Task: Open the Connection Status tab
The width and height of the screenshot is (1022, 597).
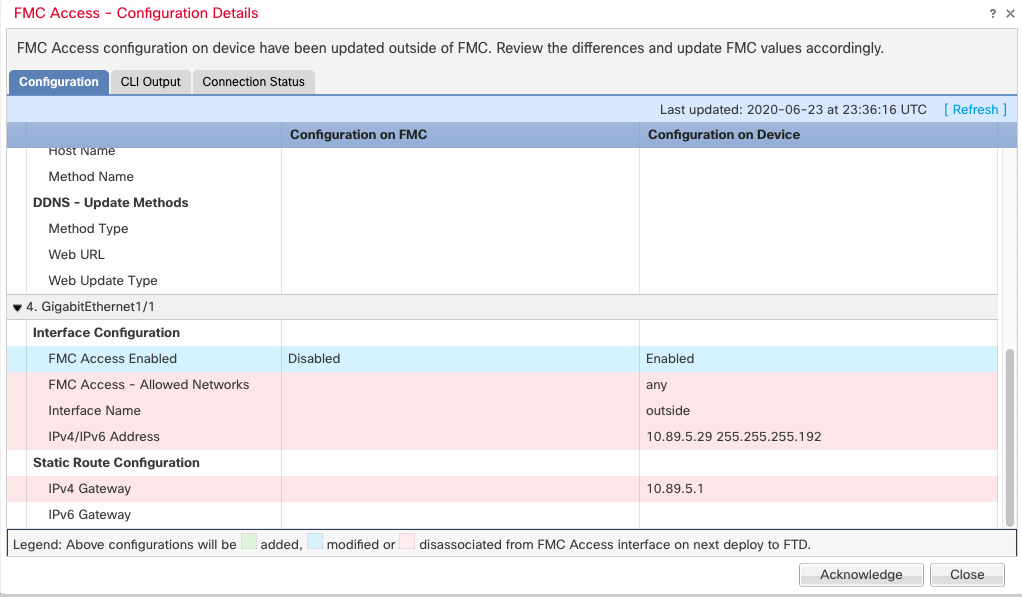Action: (x=253, y=82)
